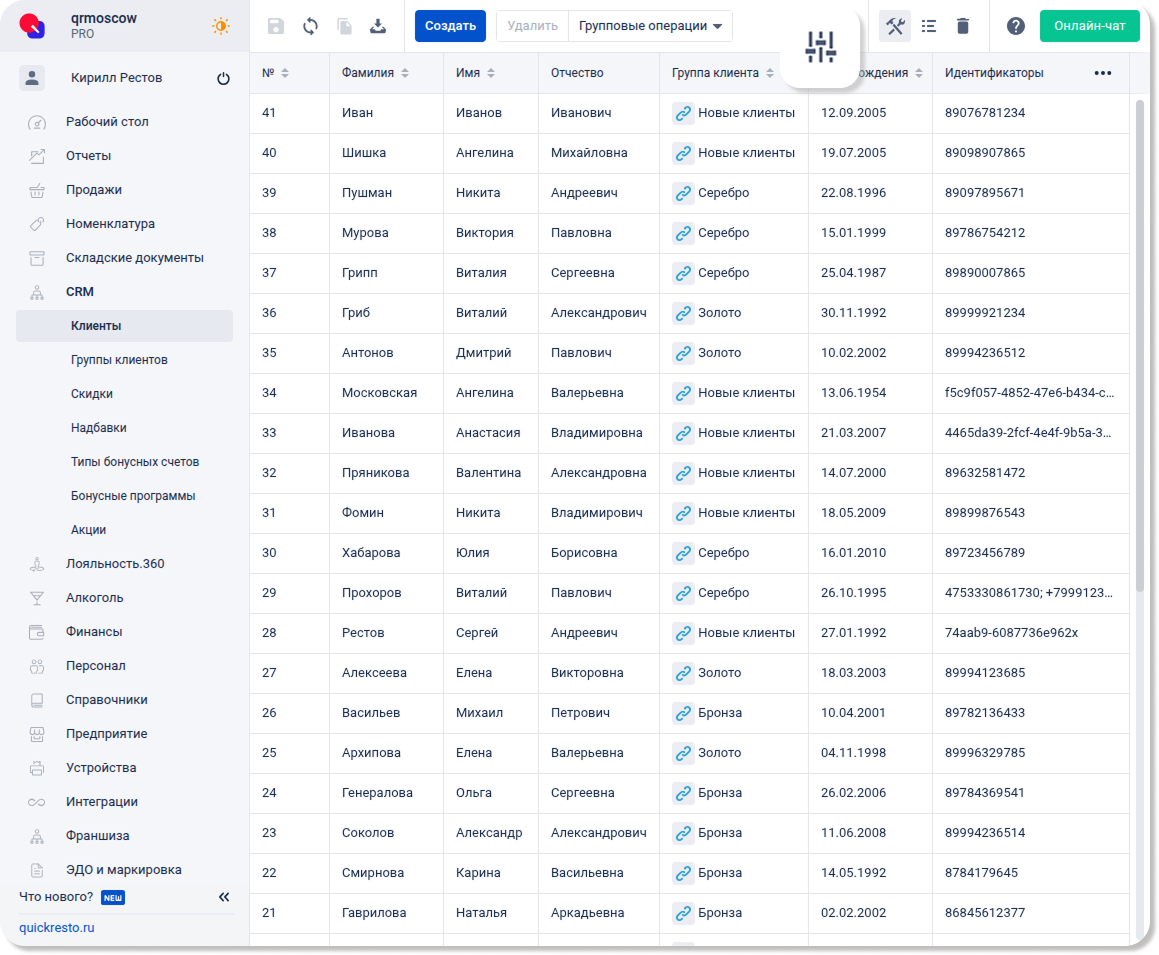The height and width of the screenshot is (955, 1159).
Task: Open link icon for client Пушман group
Action: click(x=683, y=193)
